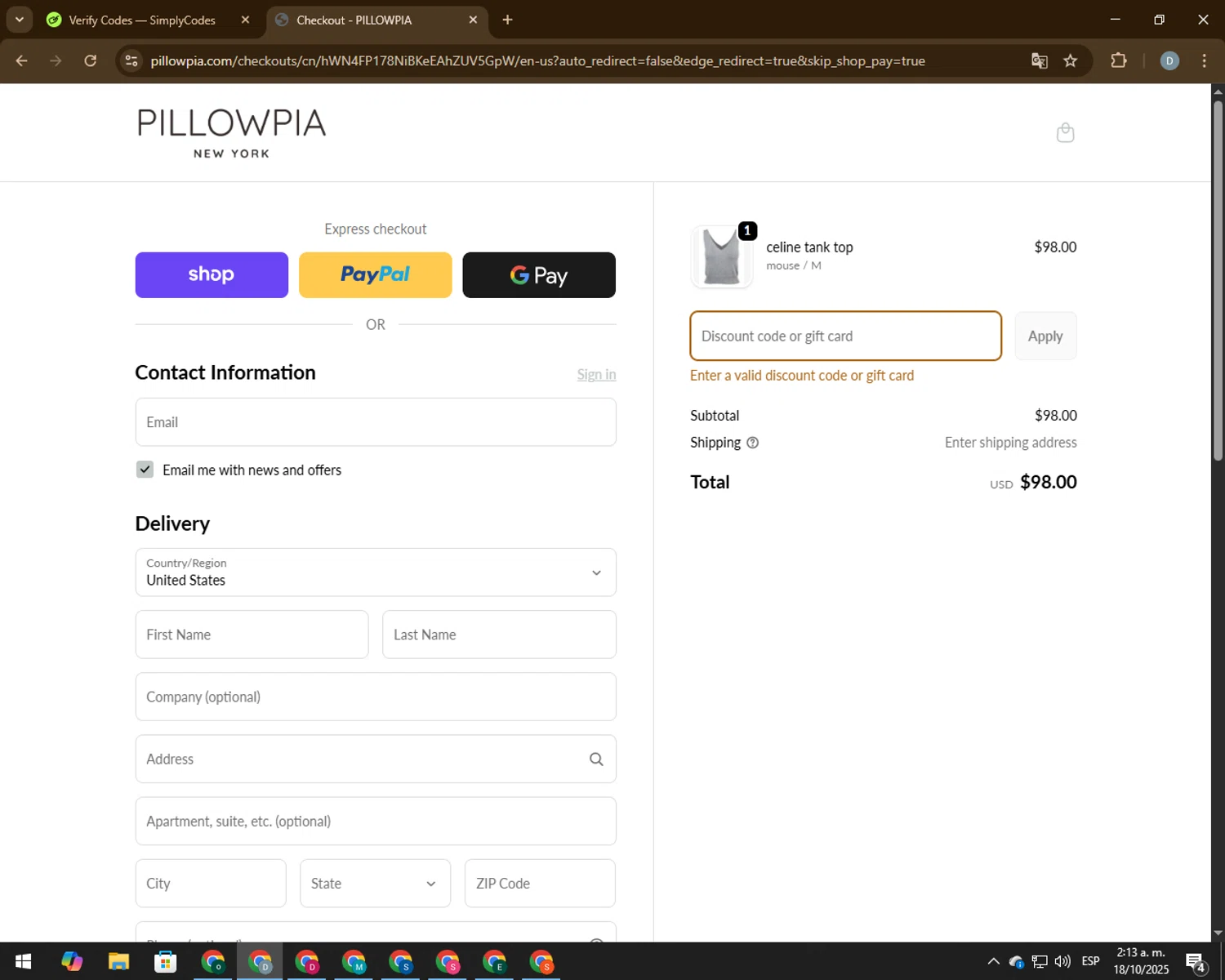Open the Chrome profile D avatar
Screen dimensions: 1225x980
(x=1169, y=60)
